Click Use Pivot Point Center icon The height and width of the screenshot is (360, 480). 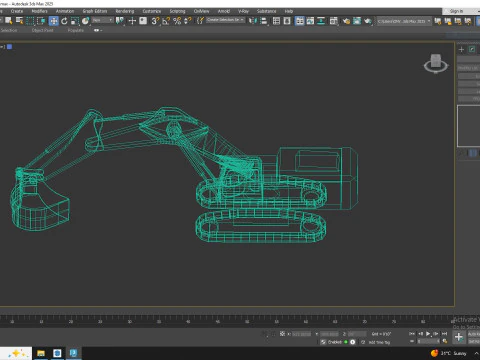pyautogui.click(x=120, y=21)
